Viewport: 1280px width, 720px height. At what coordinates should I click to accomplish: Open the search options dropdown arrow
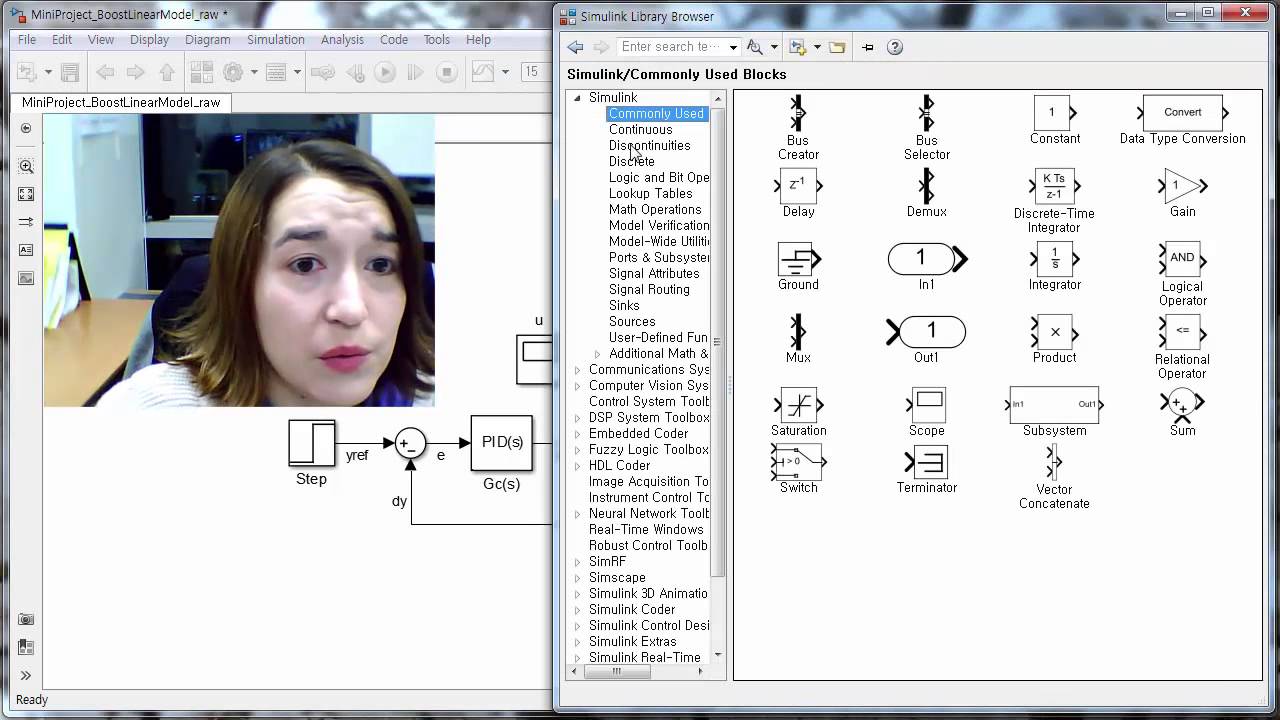point(773,47)
